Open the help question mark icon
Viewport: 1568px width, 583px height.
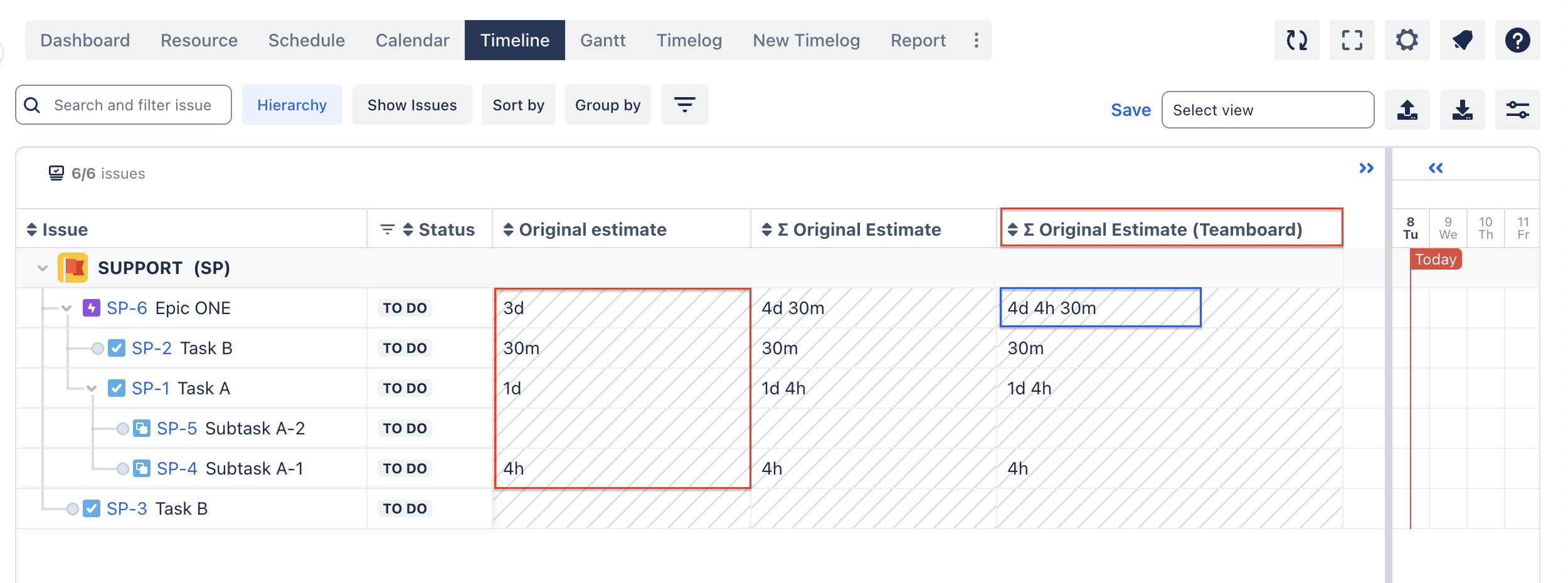(x=1517, y=40)
